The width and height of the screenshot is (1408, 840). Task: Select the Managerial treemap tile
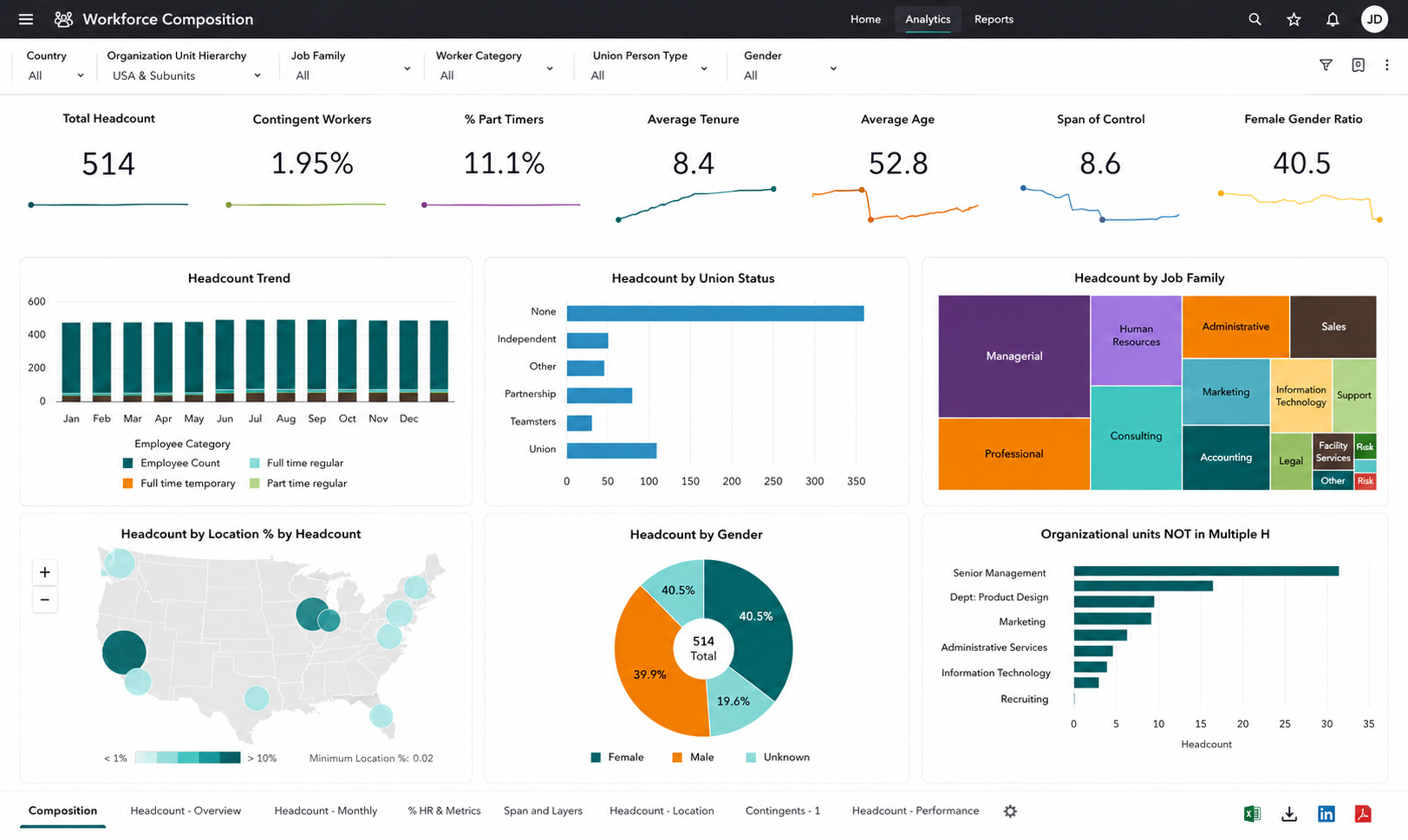[x=1014, y=356]
